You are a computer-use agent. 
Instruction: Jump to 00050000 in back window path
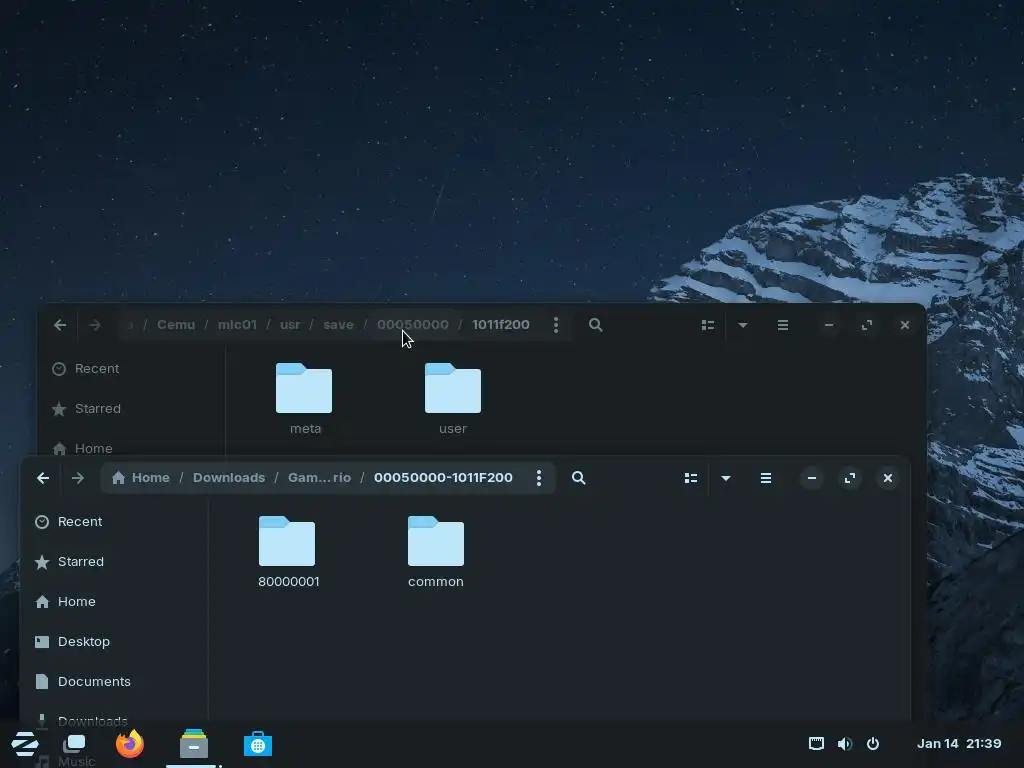point(413,325)
